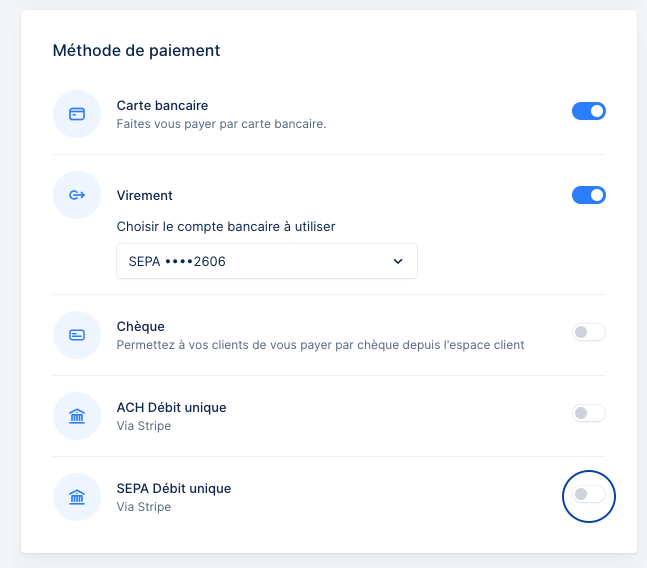Click the credit card icon for Carte bancaire
Viewport: 647px width, 568px height.
pos(77,114)
